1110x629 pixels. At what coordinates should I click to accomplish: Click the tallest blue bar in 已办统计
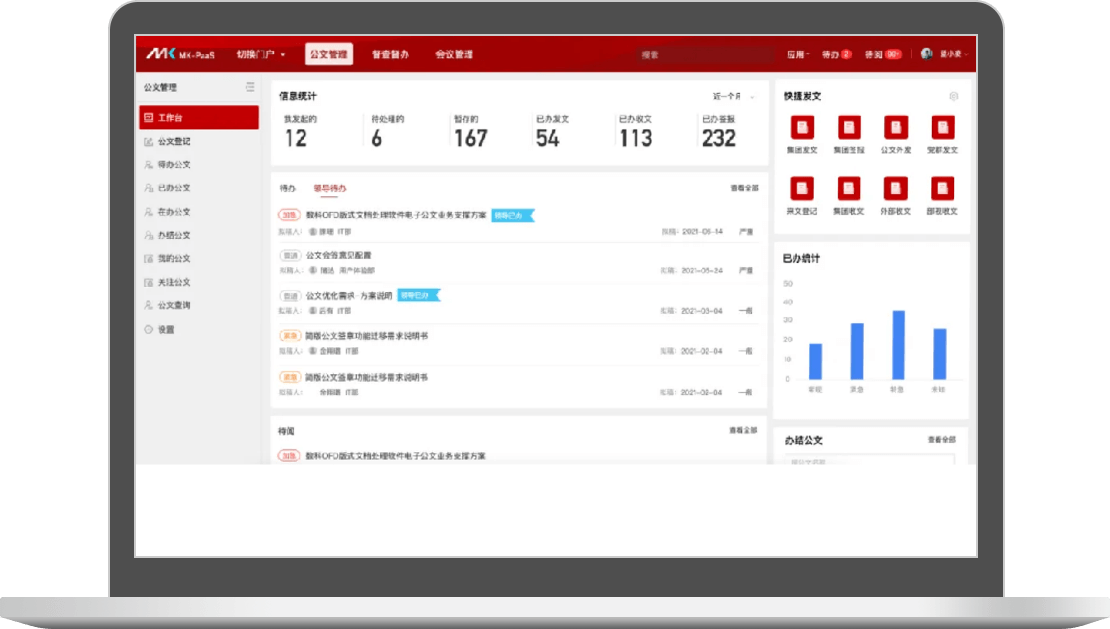pos(898,344)
